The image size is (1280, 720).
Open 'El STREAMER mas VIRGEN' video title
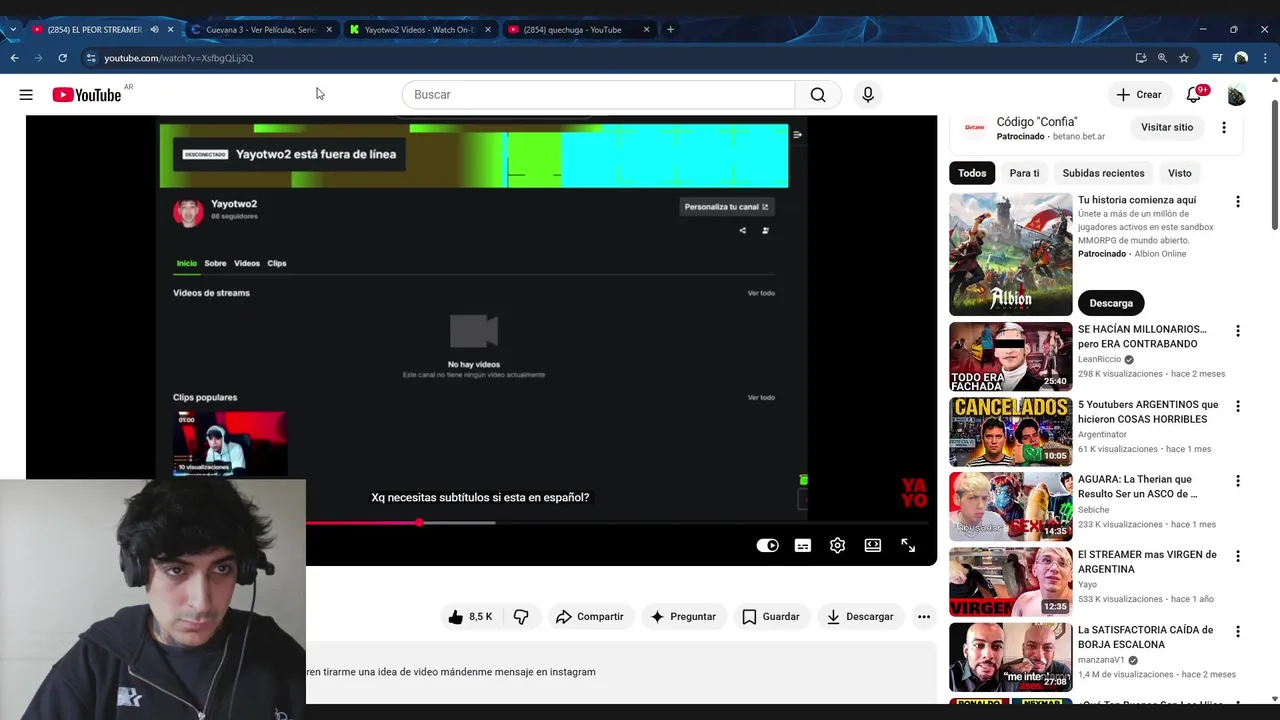click(1147, 562)
